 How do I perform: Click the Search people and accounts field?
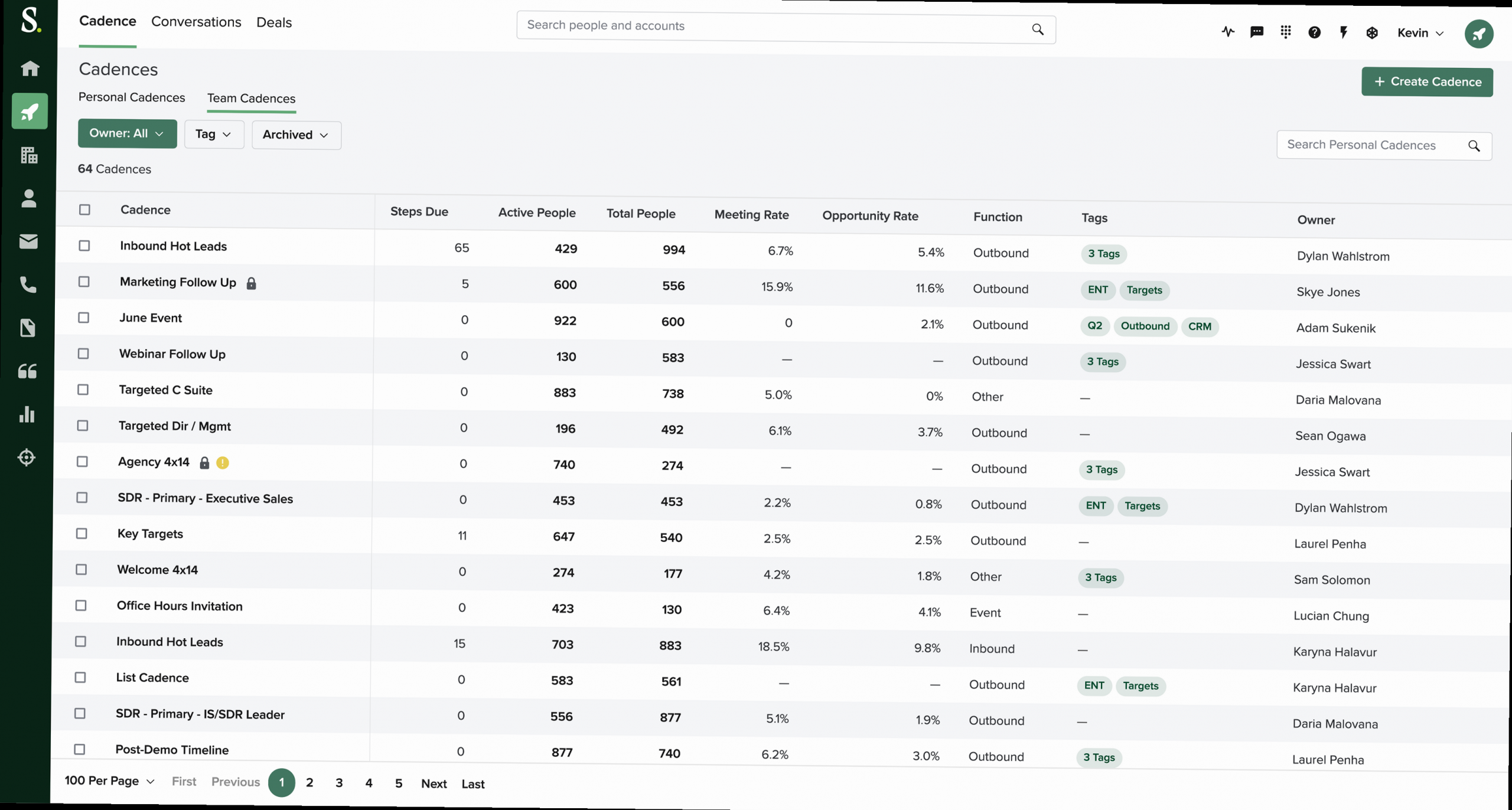pyautogui.click(x=774, y=26)
